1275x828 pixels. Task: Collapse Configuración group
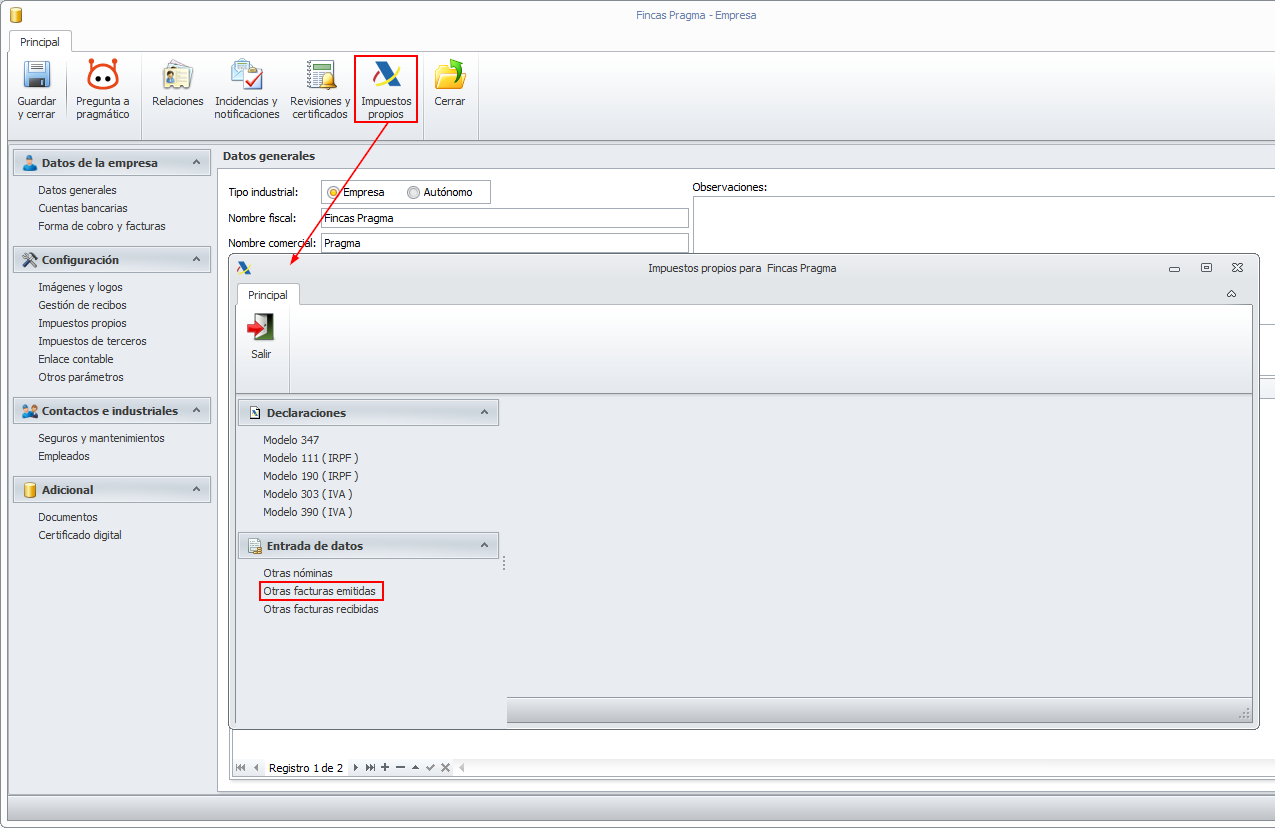(196, 259)
